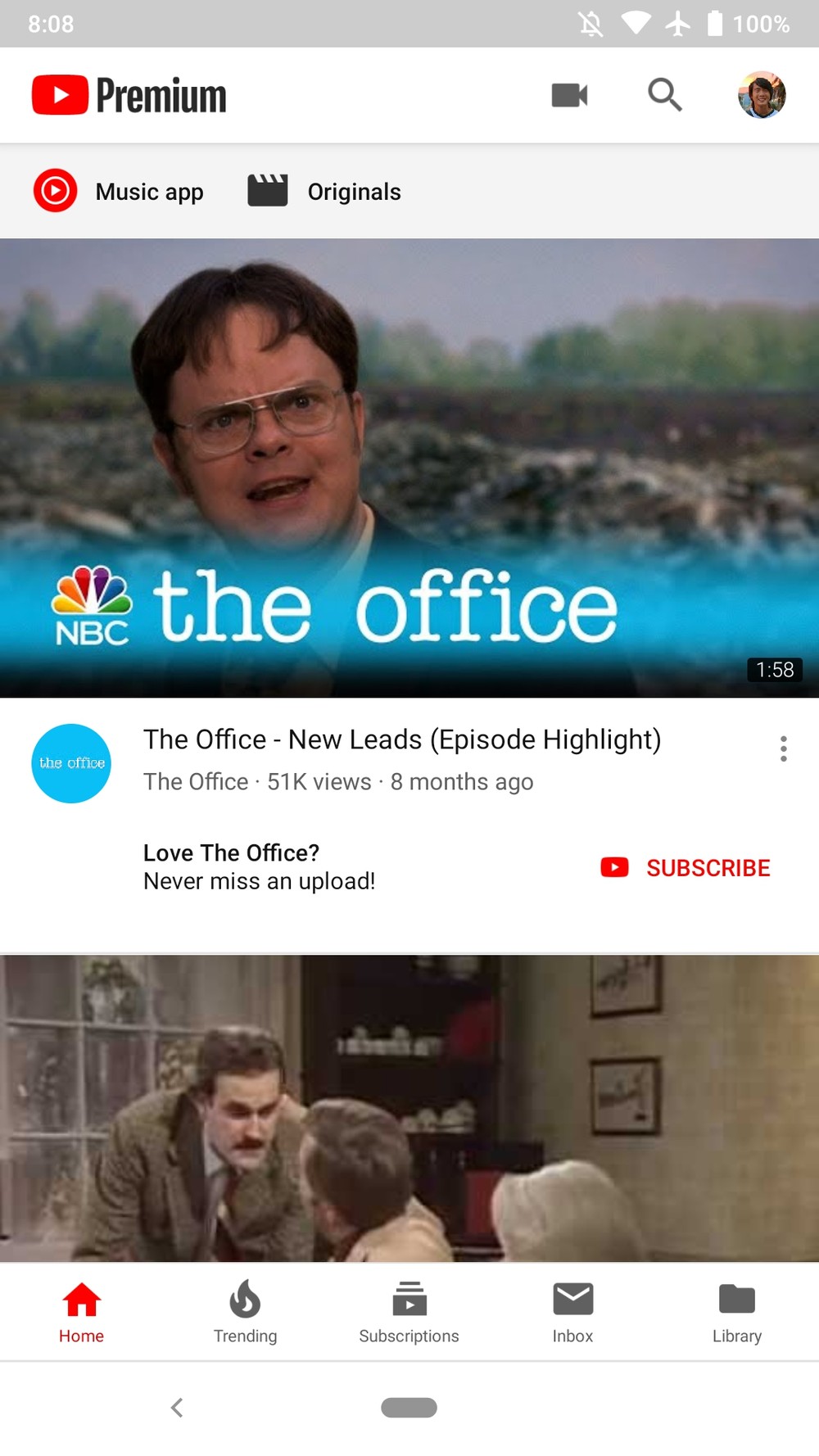Open the three-dot video options menu
The height and width of the screenshot is (1456, 819).
tap(784, 748)
